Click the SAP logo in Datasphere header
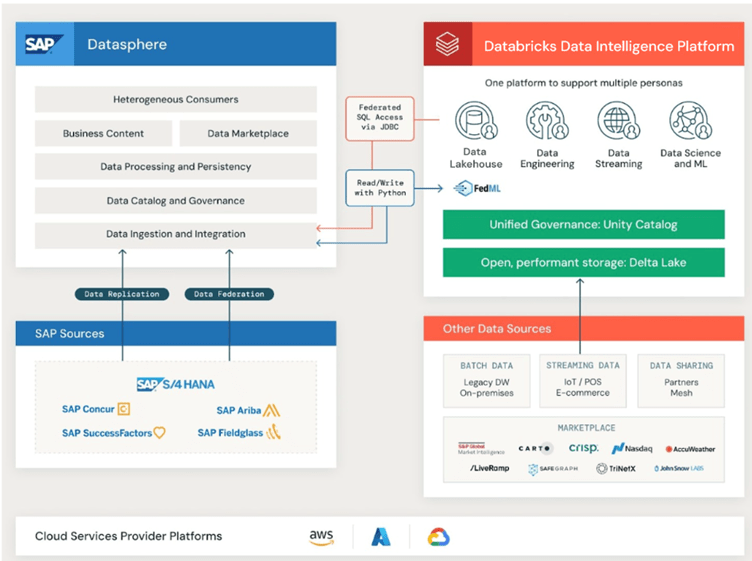Image resolution: width=752 pixels, height=561 pixels. pos(44,44)
